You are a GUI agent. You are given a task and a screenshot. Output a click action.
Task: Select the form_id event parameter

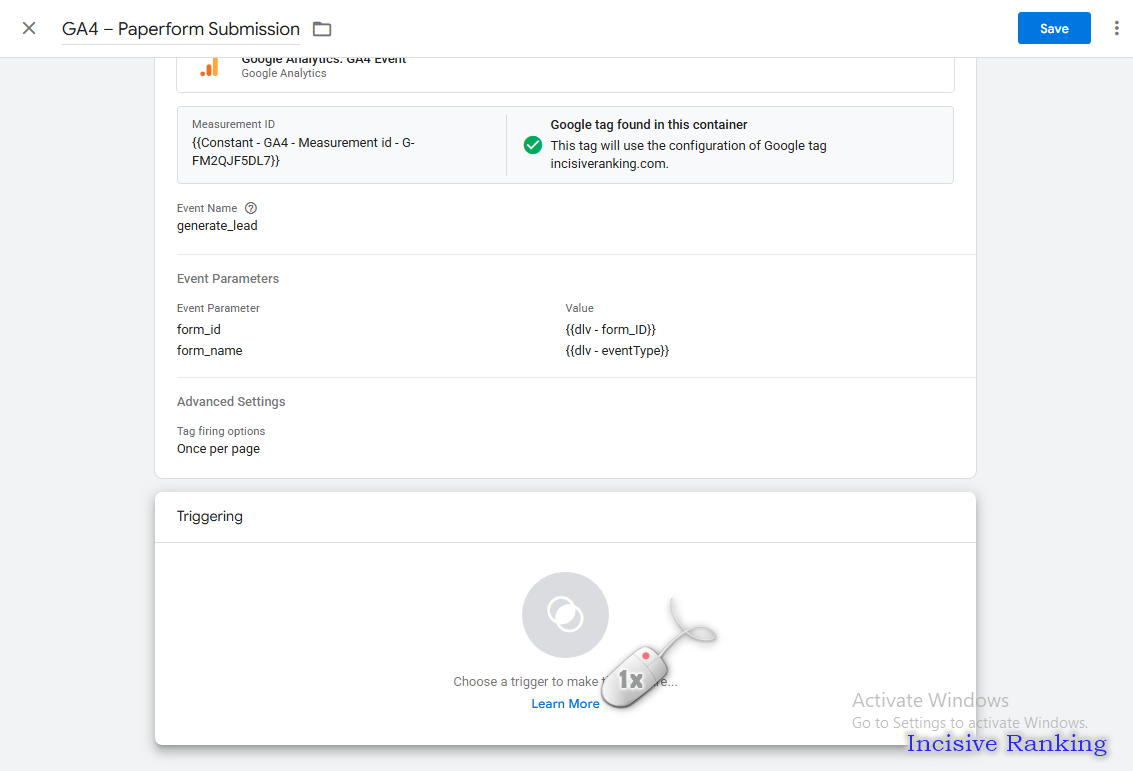coord(199,329)
